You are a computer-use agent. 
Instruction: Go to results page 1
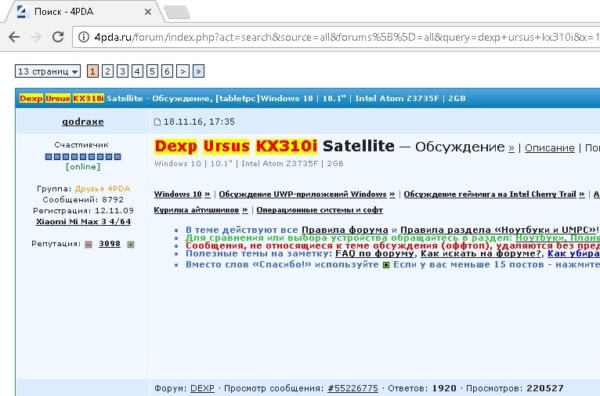[93, 71]
